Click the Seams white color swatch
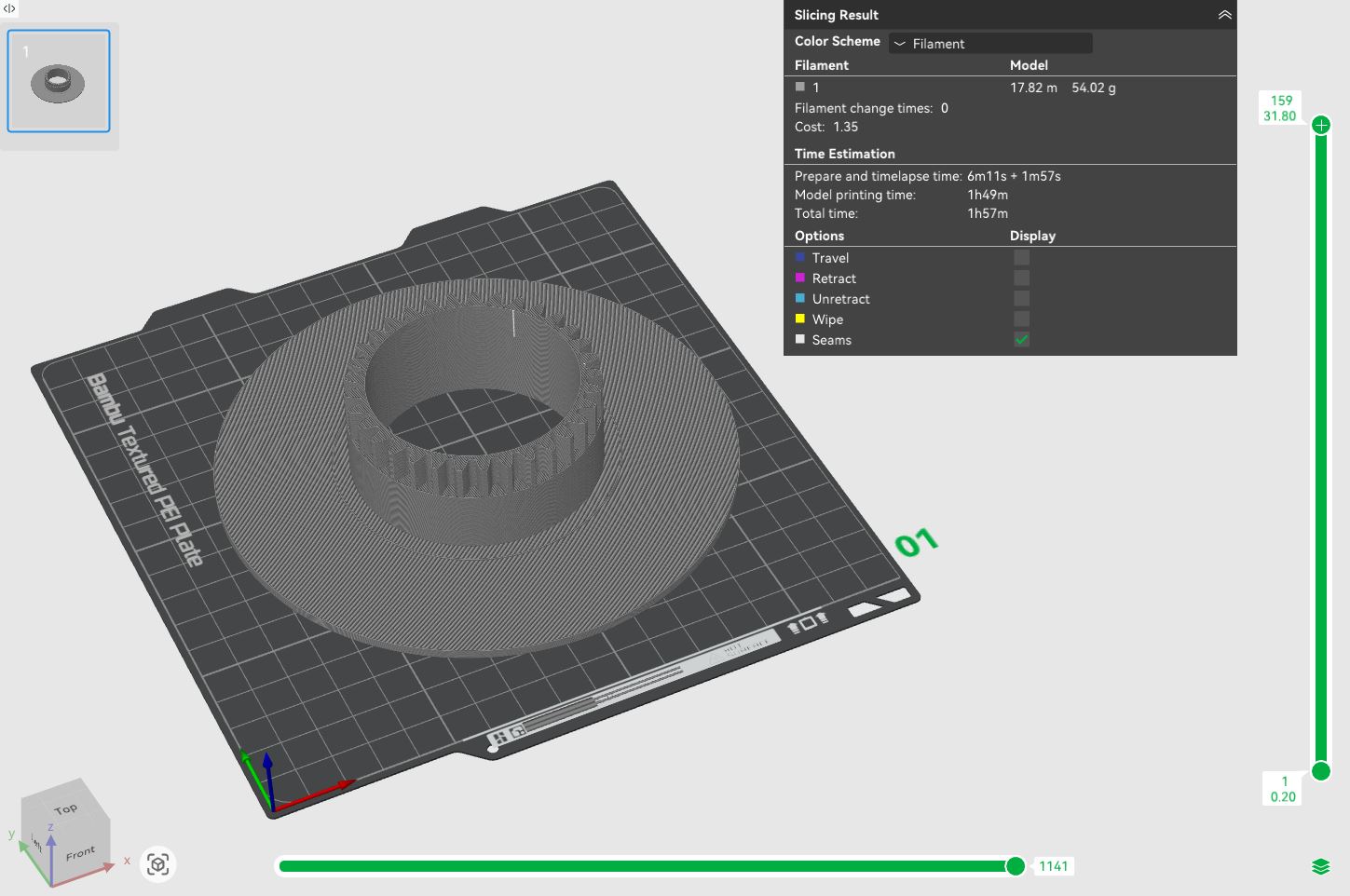1350x896 pixels. point(799,339)
